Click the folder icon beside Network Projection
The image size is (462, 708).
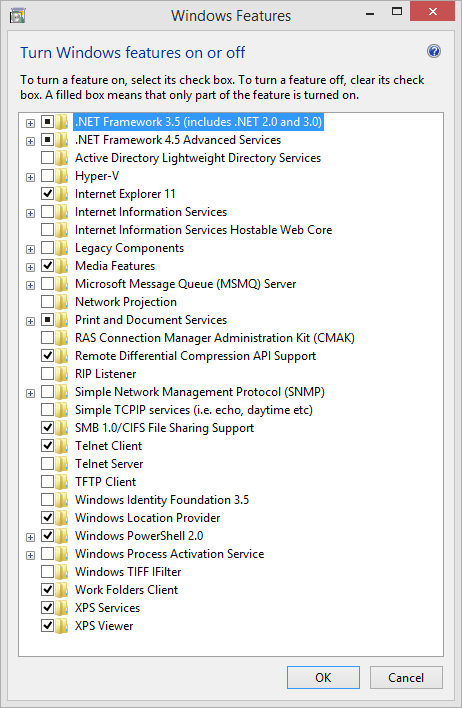pyautogui.click(x=62, y=302)
